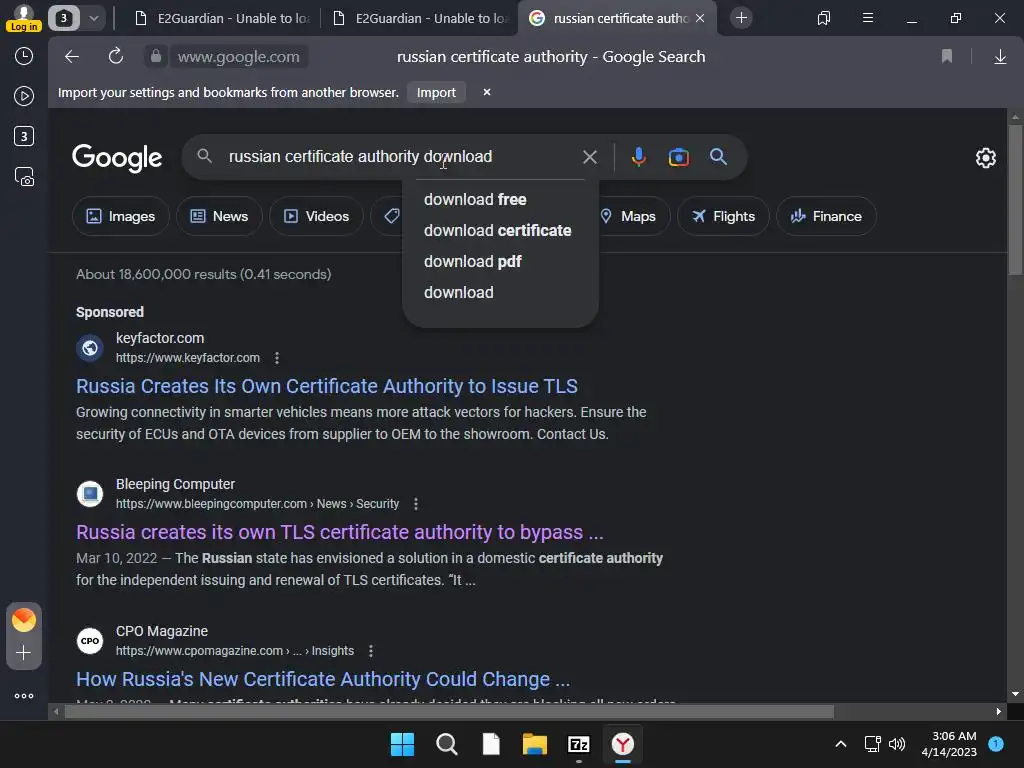Click the connection lock icon
The height and width of the screenshot is (768, 1024).
[x=155, y=57]
